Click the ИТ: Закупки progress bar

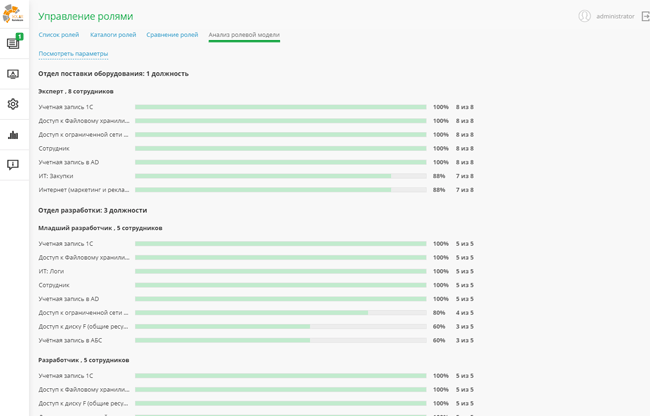tap(279, 176)
